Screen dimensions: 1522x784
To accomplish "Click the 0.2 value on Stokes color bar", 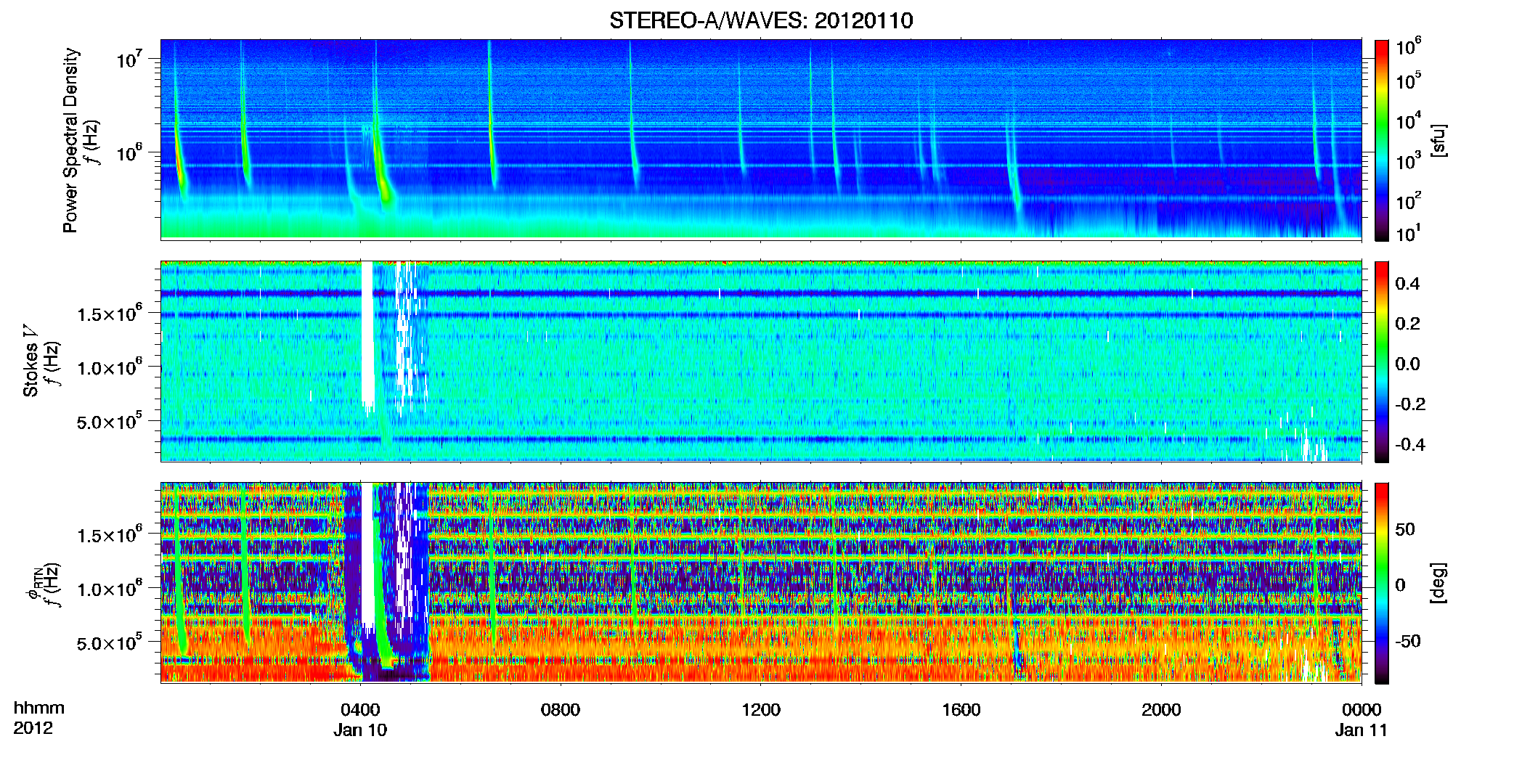I will click(x=1407, y=324).
